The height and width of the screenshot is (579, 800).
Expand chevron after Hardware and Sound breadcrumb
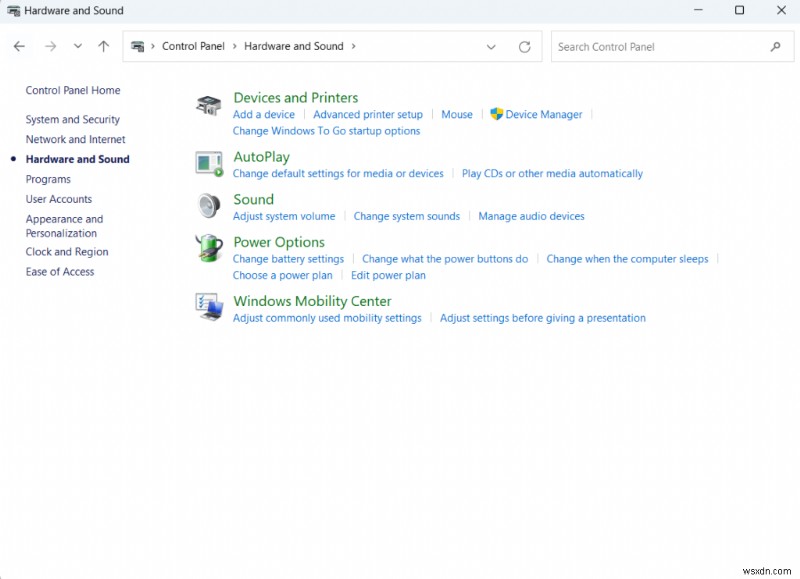(353, 46)
